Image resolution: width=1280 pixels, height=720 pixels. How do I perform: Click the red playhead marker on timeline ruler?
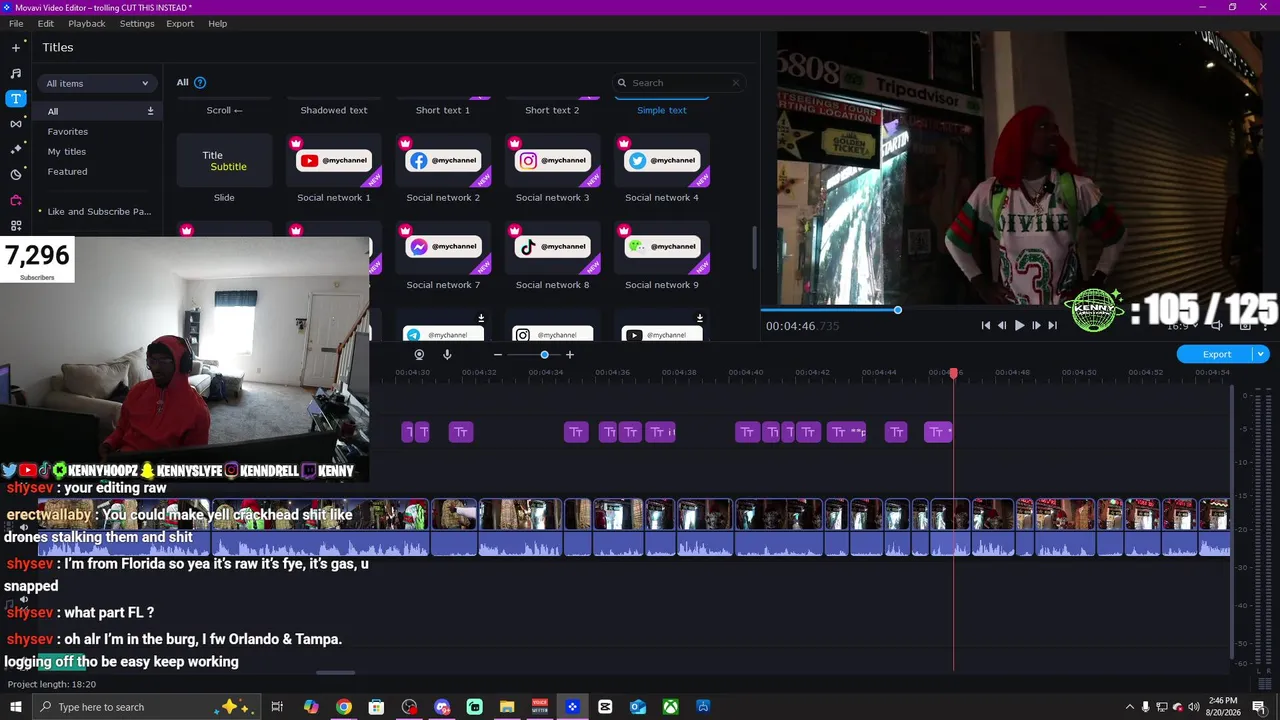(x=954, y=373)
